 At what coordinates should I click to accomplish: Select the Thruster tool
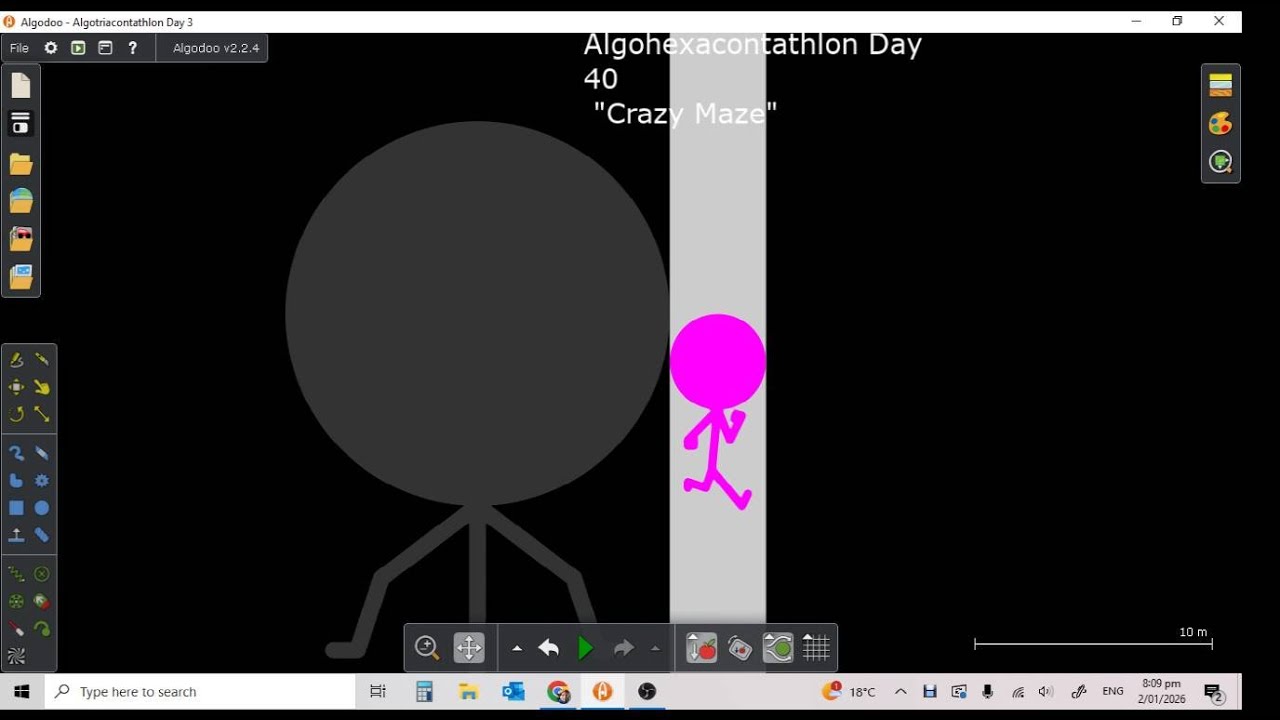pos(42,602)
